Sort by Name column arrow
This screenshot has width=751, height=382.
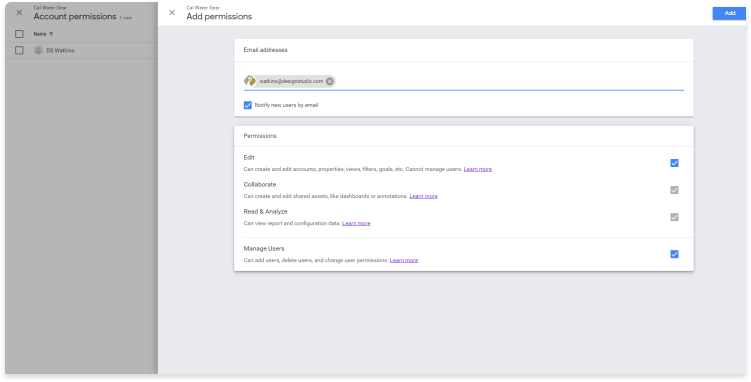pos(51,34)
